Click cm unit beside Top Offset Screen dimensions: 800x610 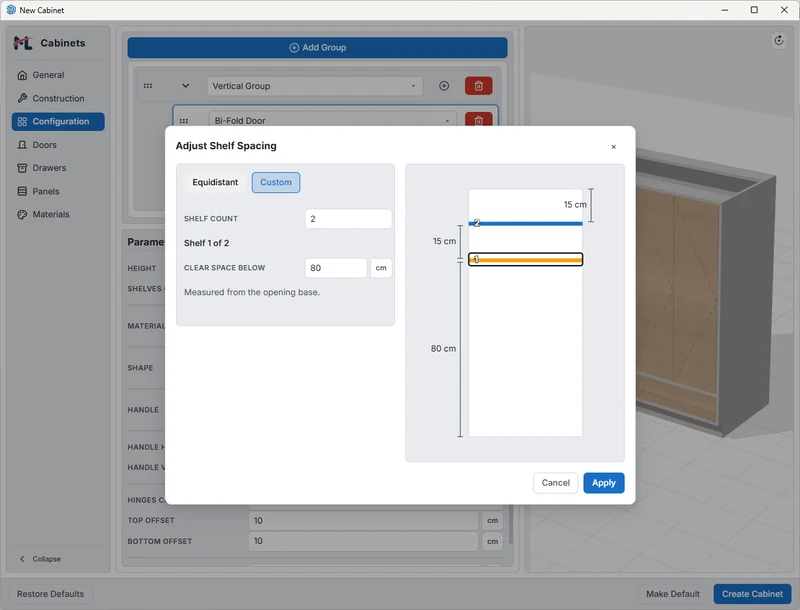pyautogui.click(x=492, y=520)
